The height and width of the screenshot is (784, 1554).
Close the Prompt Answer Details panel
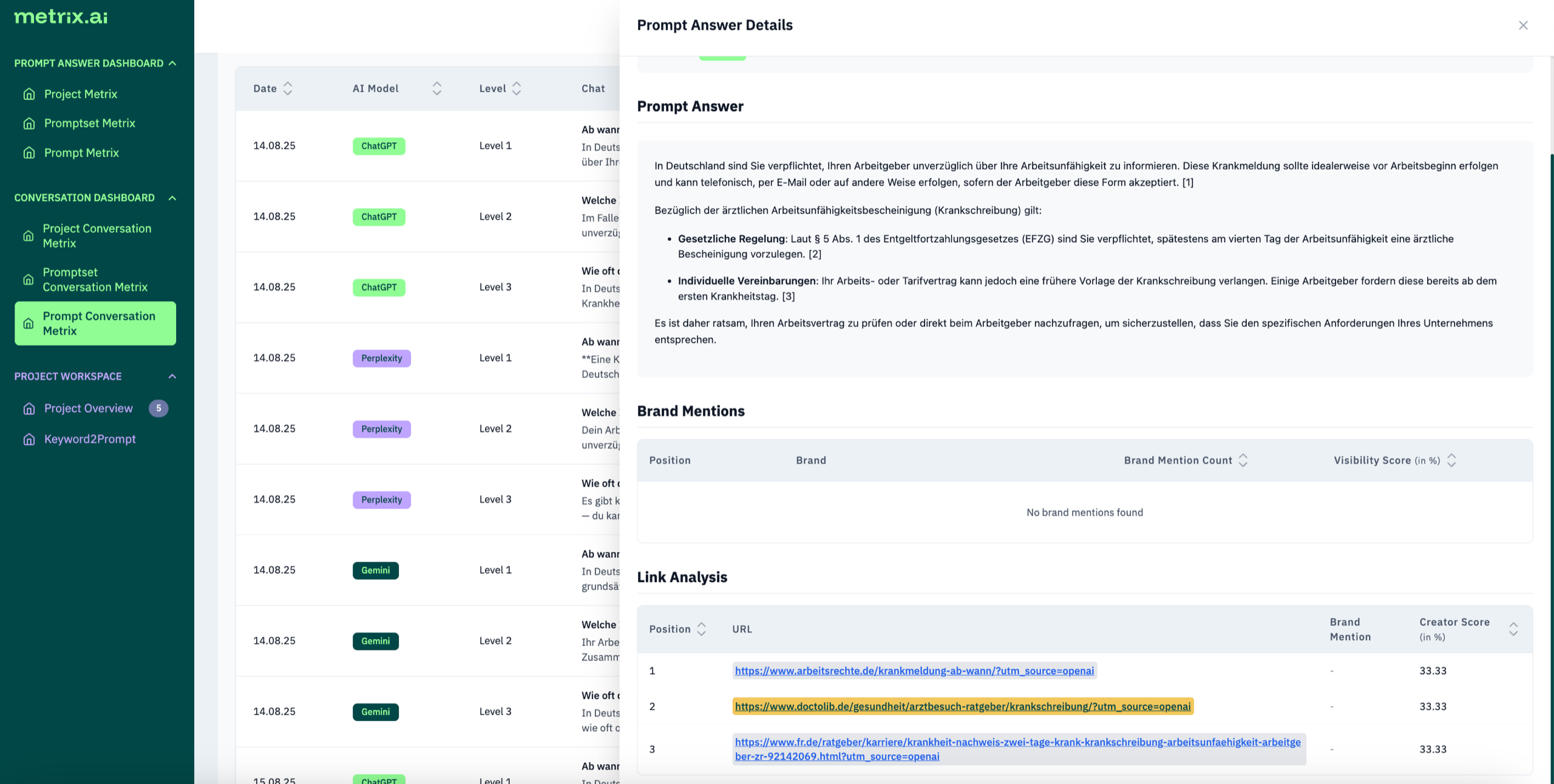pos(1522,25)
